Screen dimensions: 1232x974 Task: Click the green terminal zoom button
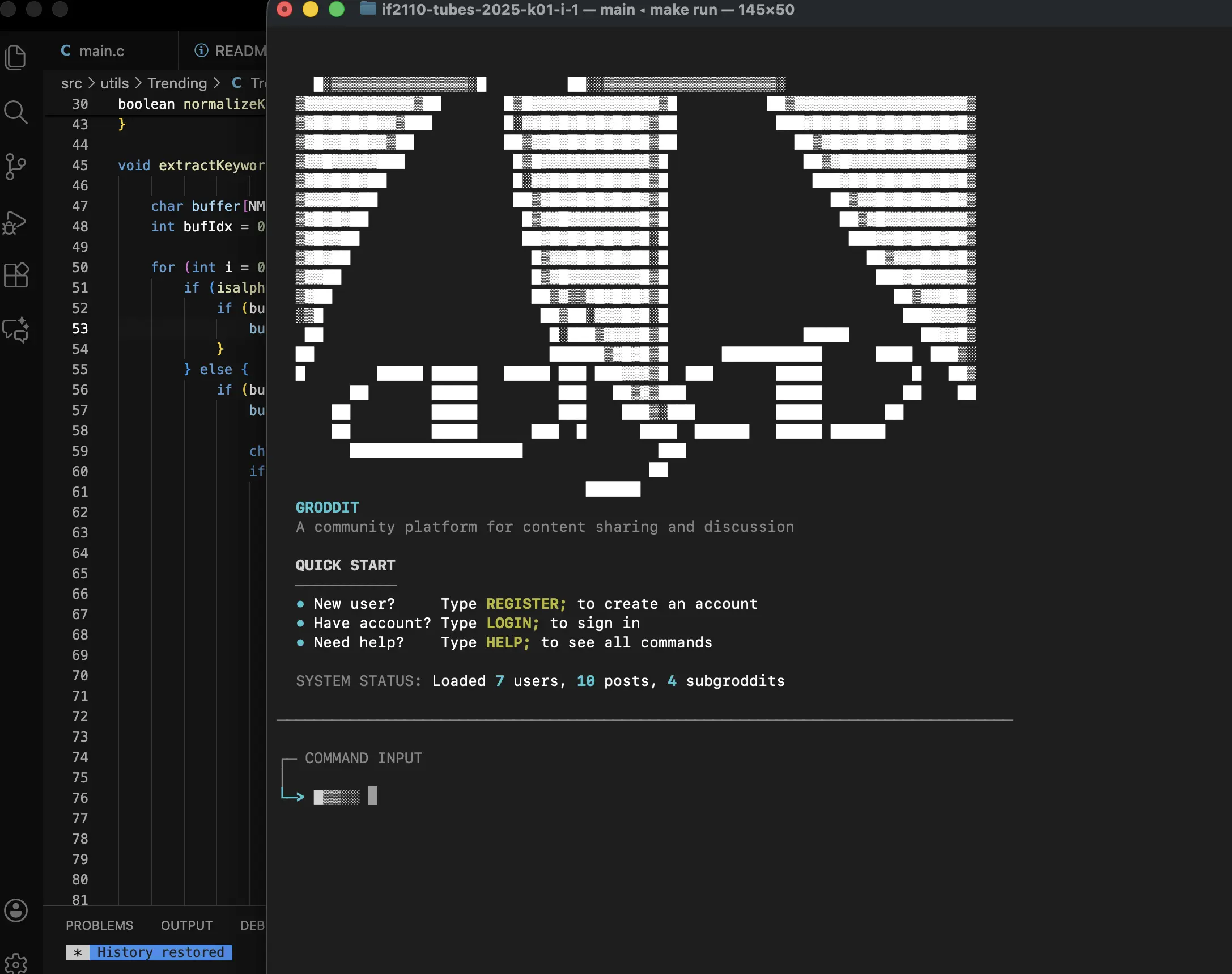[x=337, y=9]
